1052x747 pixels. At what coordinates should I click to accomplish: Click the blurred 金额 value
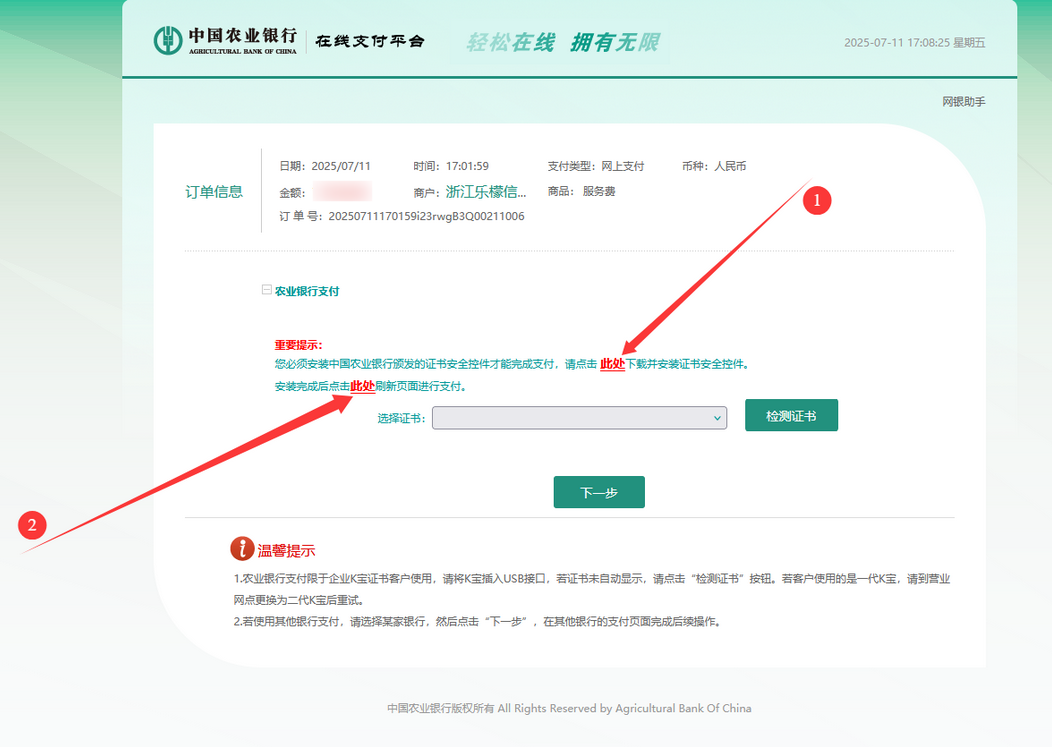(x=342, y=191)
